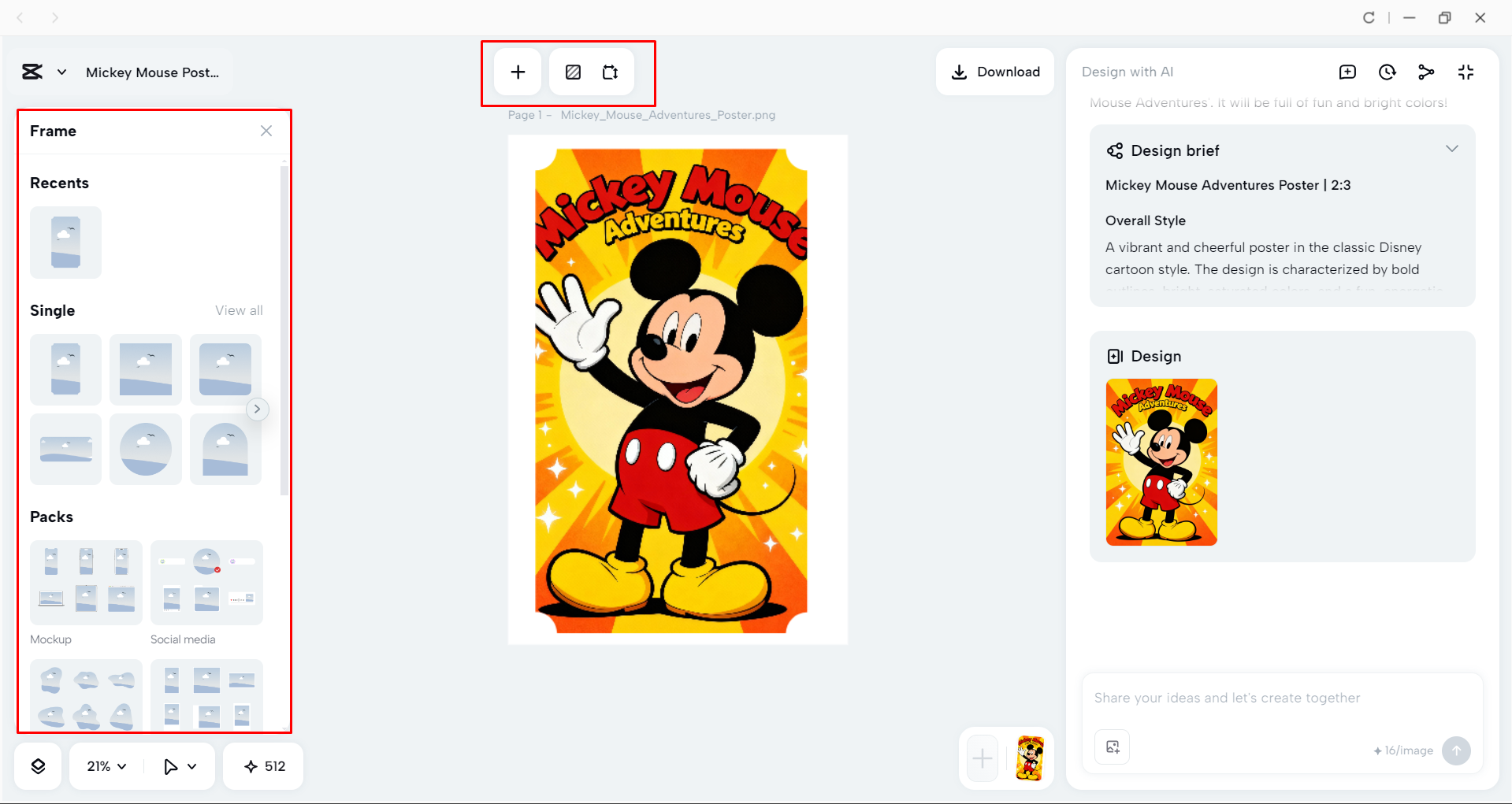Image resolution: width=1512 pixels, height=804 pixels.
Task: Choose the square single frame
Action: pyautogui.click(x=146, y=369)
